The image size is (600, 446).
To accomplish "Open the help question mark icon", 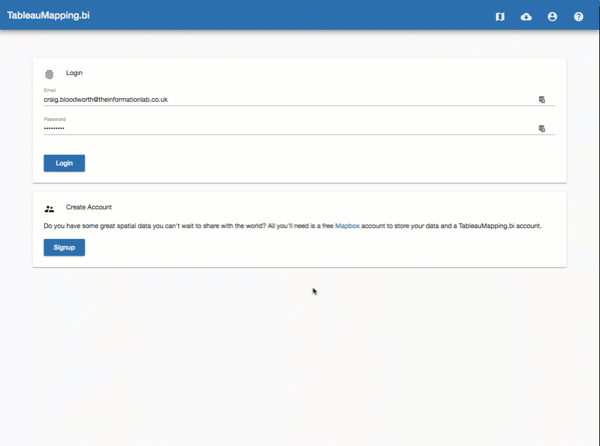I will click(578, 16).
